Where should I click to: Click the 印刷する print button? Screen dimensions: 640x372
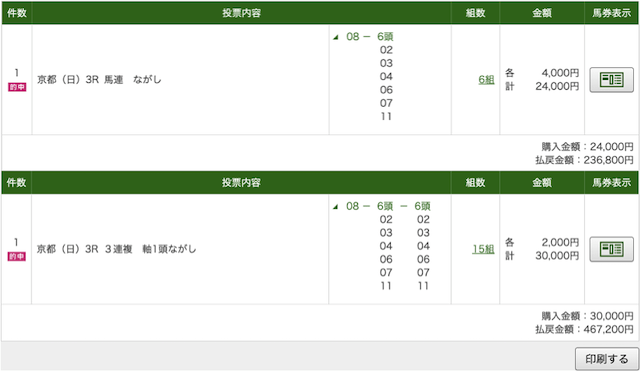click(x=607, y=359)
